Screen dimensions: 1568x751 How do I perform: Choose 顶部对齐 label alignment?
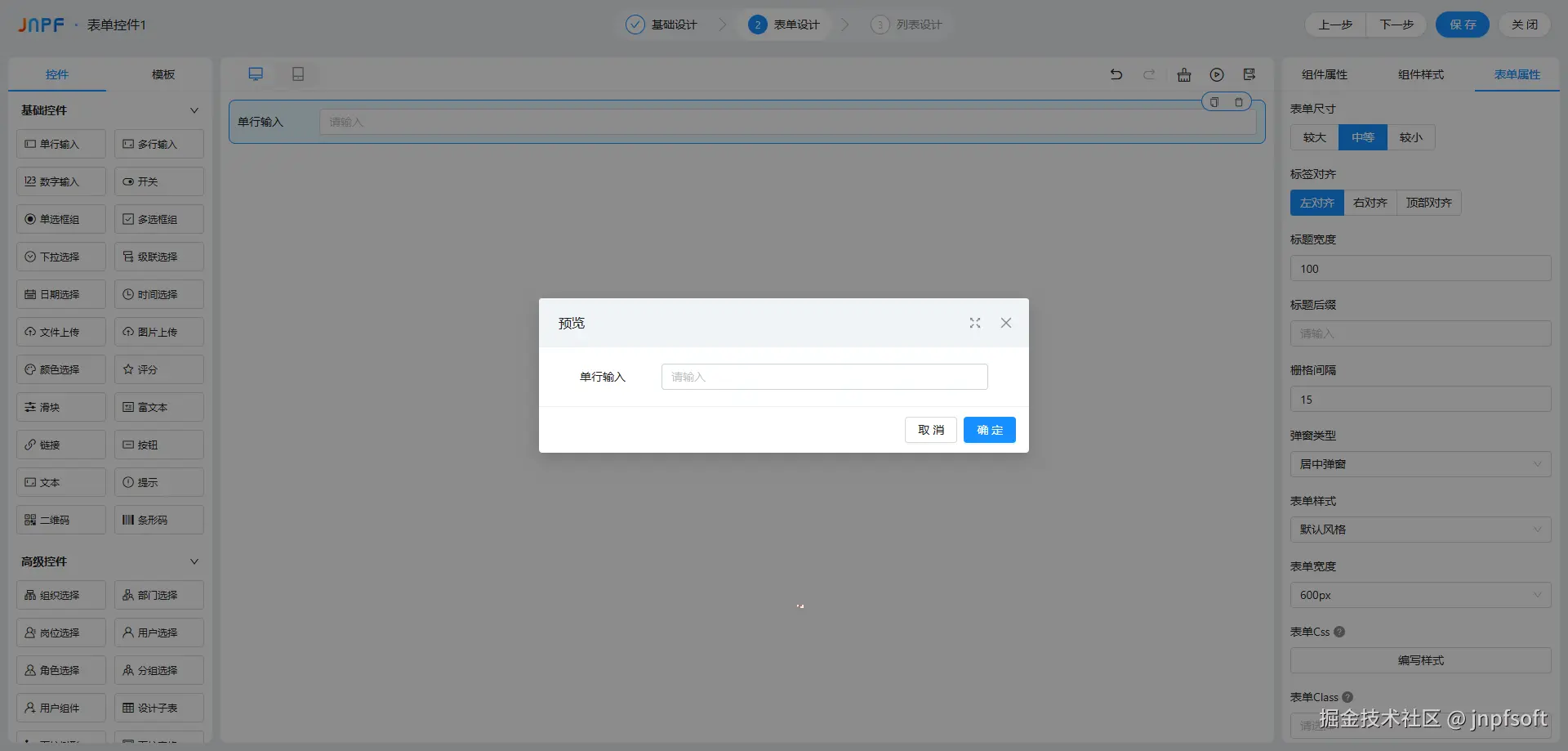[1428, 203]
